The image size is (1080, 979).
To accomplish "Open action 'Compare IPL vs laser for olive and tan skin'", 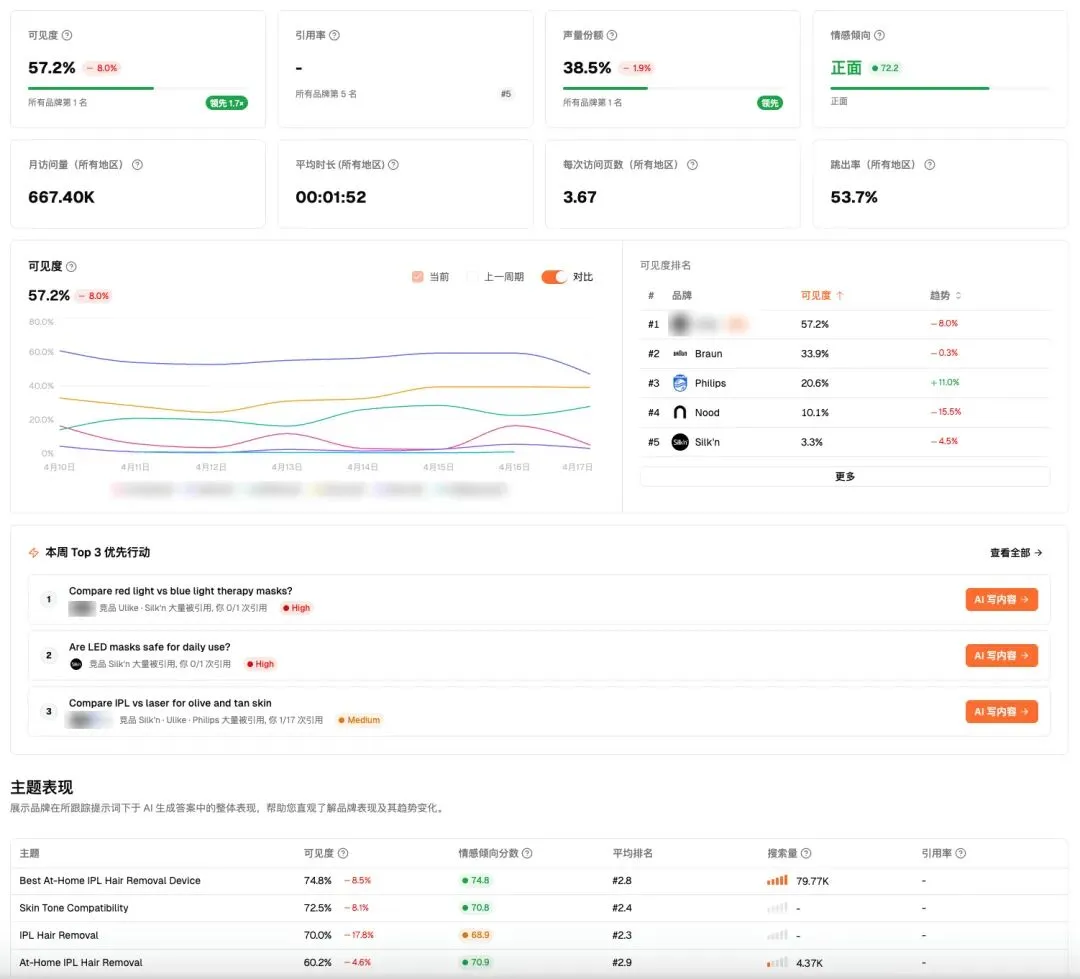I will [x=170, y=703].
